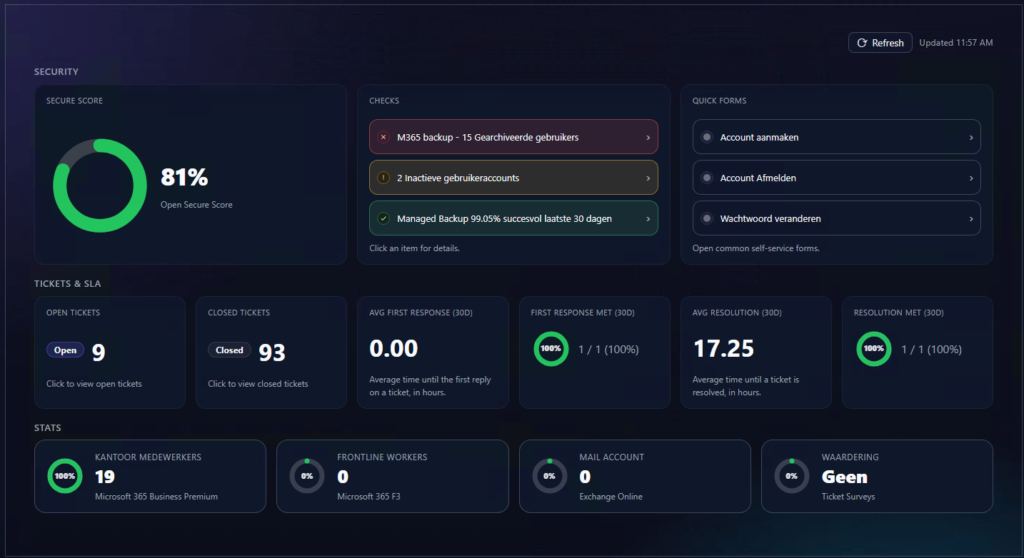The image size is (1024, 558).
Task: Click the 'Open common self-service forms.' hint
Action: pos(756,248)
